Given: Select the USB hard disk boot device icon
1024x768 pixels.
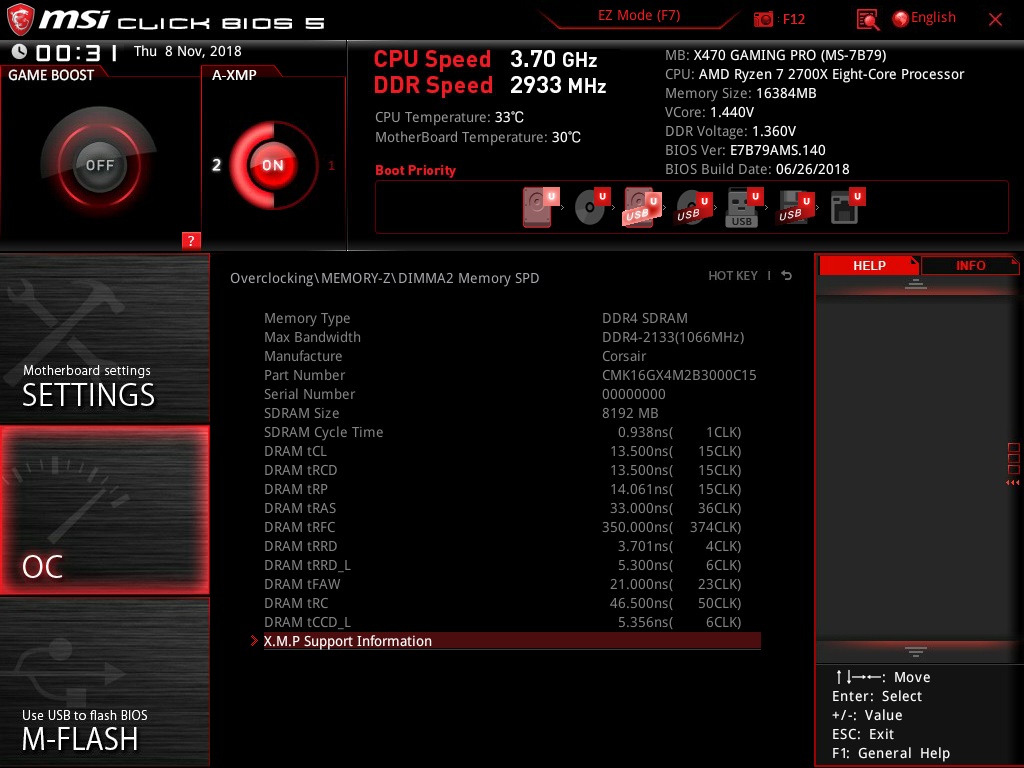Looking at the screenshot, I should [642, 207].
